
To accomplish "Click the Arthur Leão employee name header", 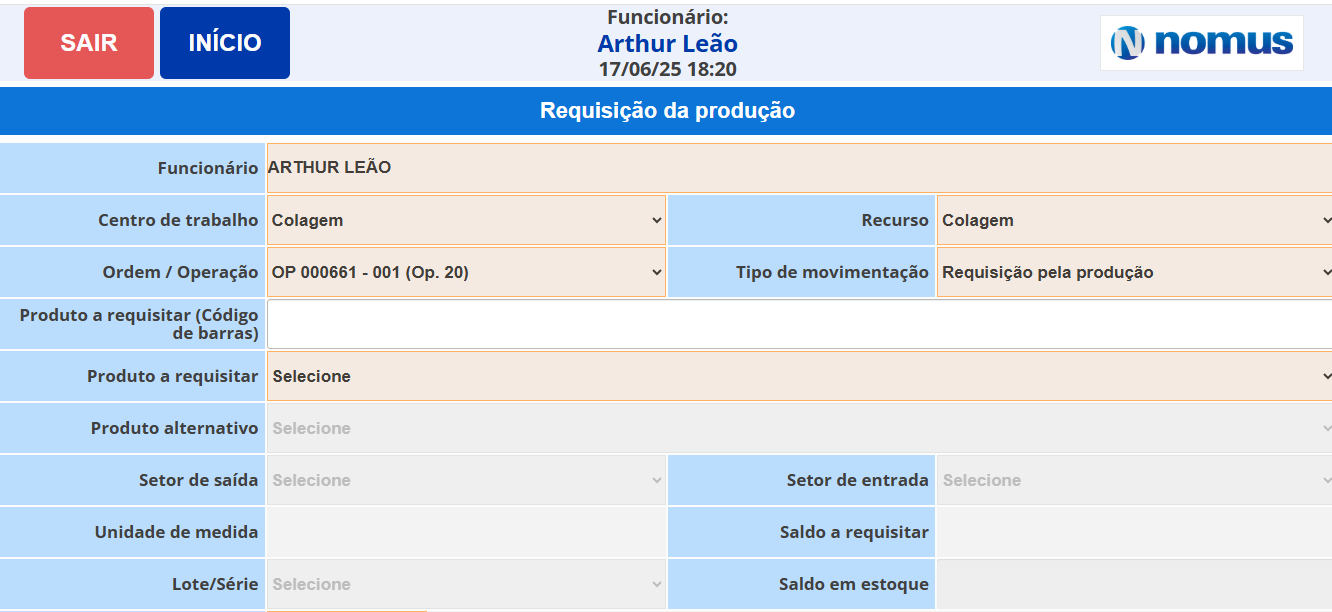I will (667, 44).
